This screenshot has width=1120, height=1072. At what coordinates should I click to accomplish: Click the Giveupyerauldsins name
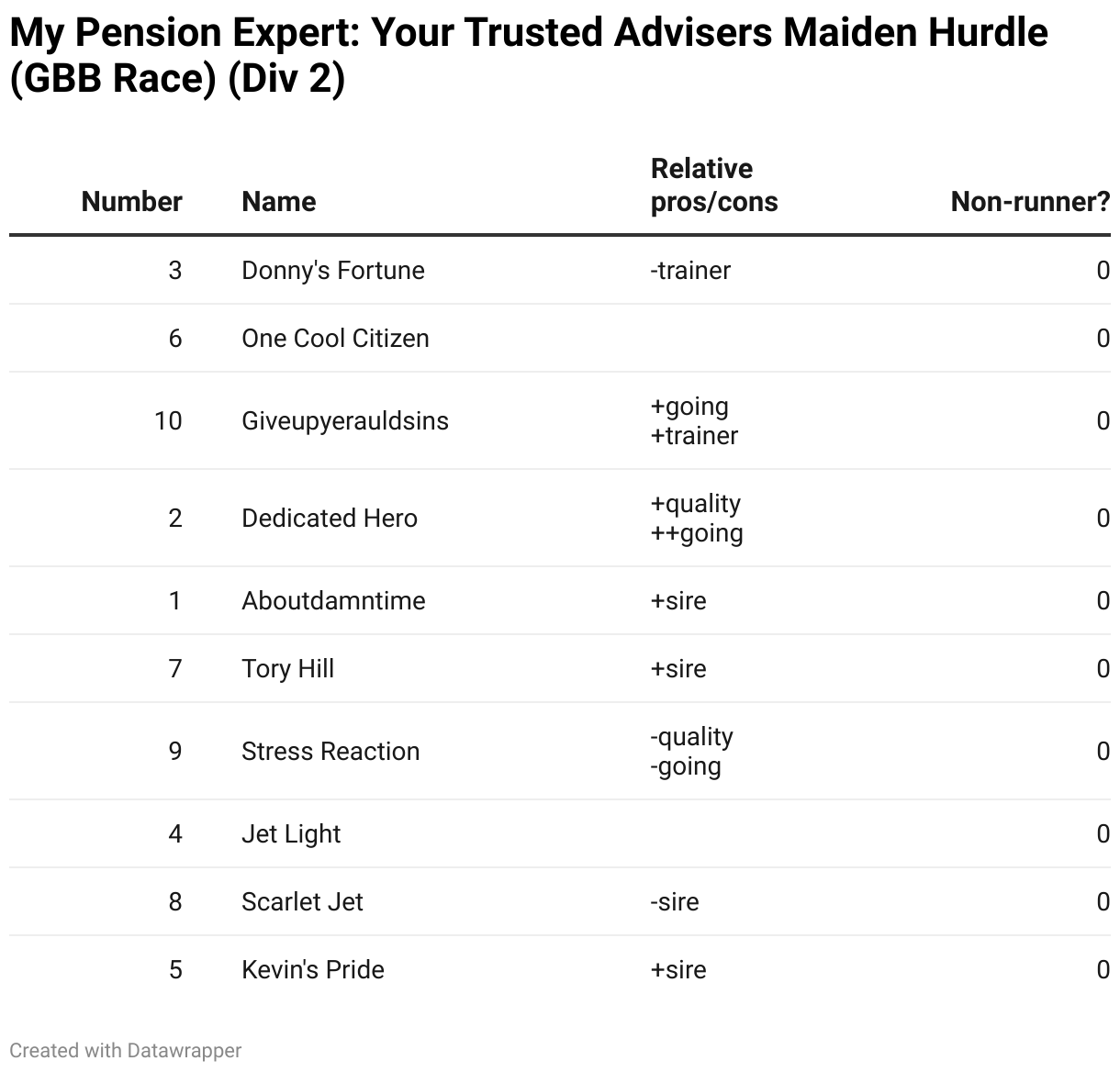[345, 421]
